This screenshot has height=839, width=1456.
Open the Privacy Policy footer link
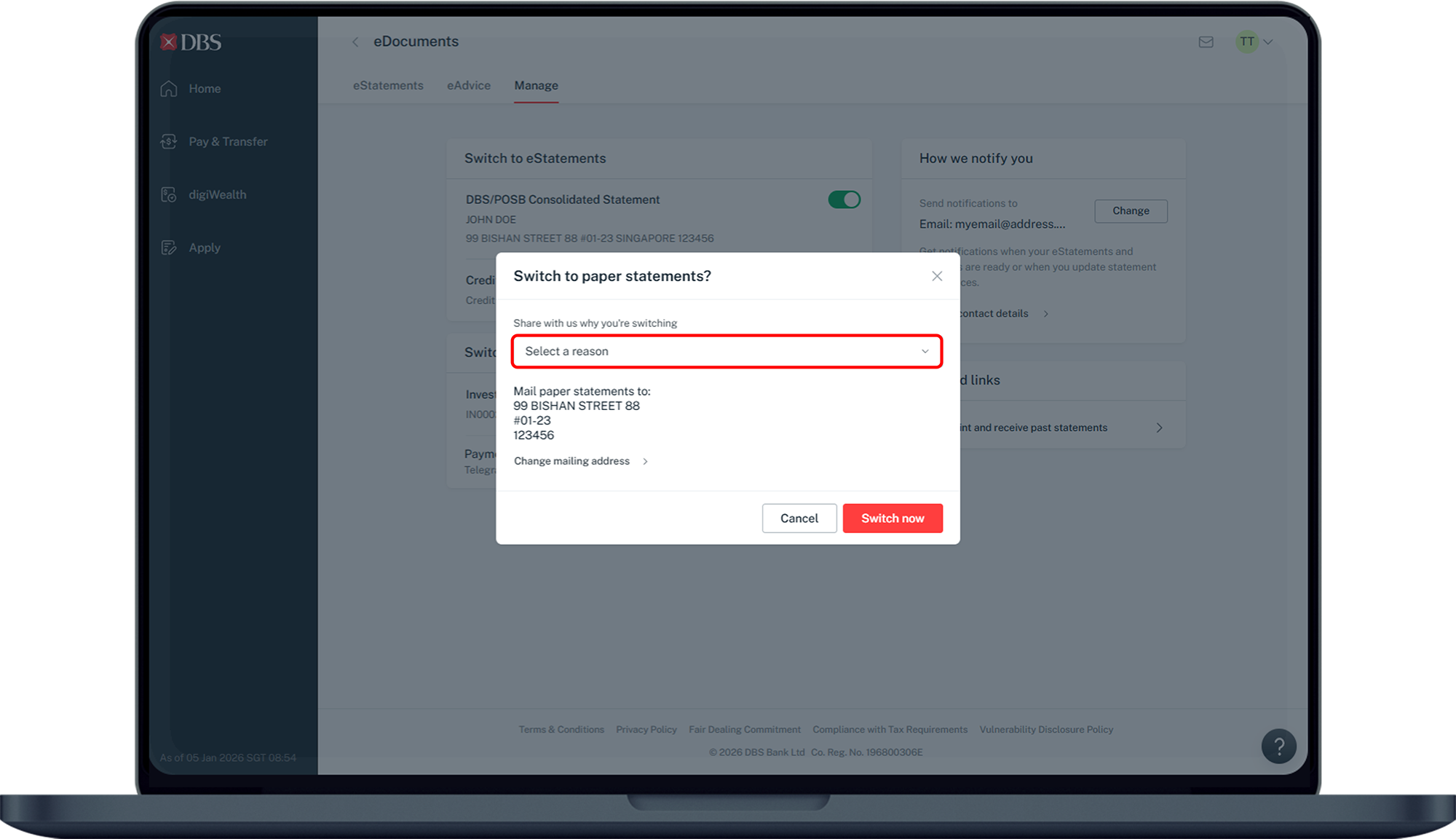tap(646, 730)
